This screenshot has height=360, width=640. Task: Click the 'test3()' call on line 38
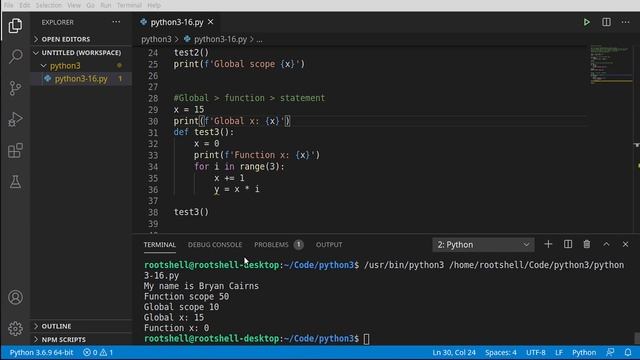tap(191, 212)
